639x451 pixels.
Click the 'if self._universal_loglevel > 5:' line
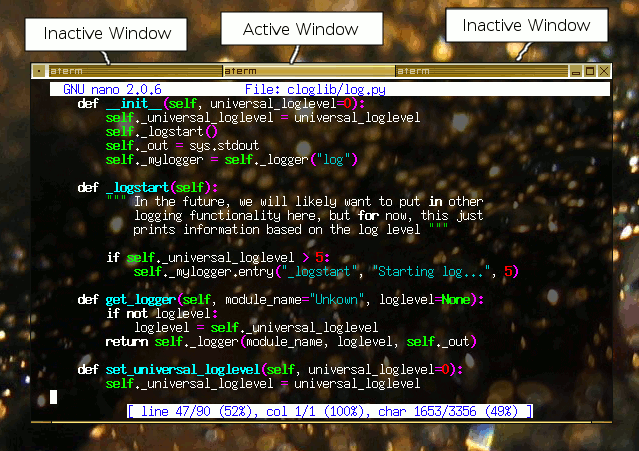click(x=218, y=257)
